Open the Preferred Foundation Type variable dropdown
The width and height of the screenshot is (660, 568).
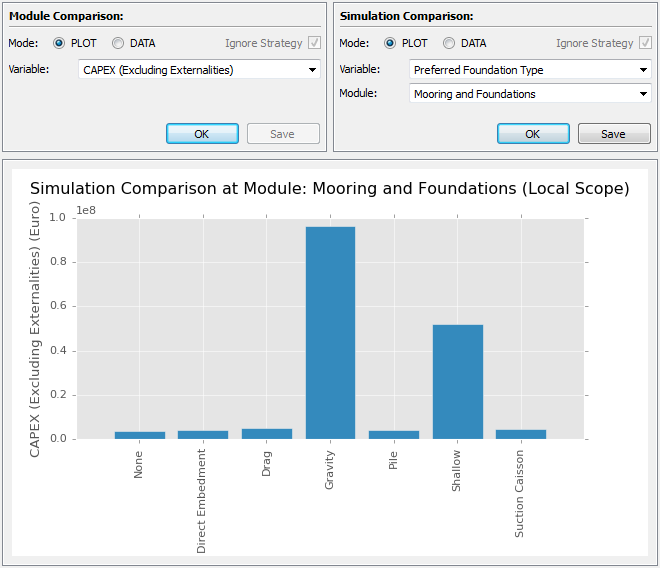tap(530, 70)
